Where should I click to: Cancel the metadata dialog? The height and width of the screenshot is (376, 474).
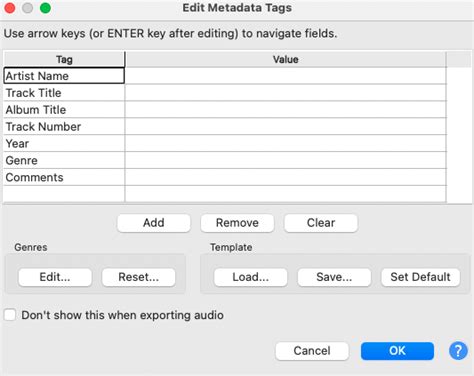[312, 351]
